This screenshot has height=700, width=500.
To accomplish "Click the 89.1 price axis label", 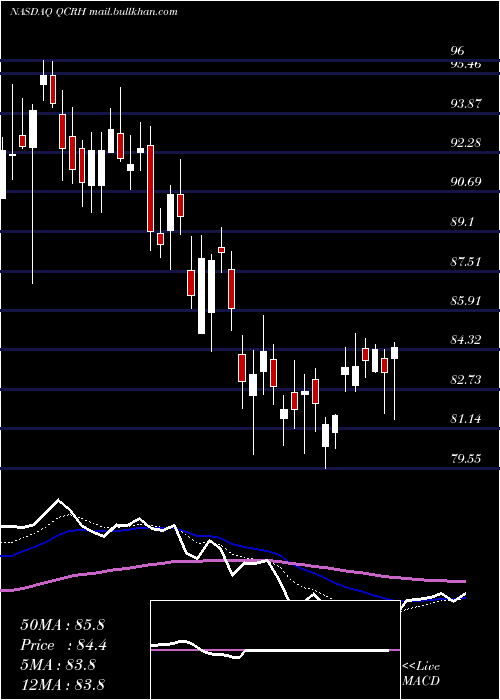I will pyautogui.click(x=462, y=222).
